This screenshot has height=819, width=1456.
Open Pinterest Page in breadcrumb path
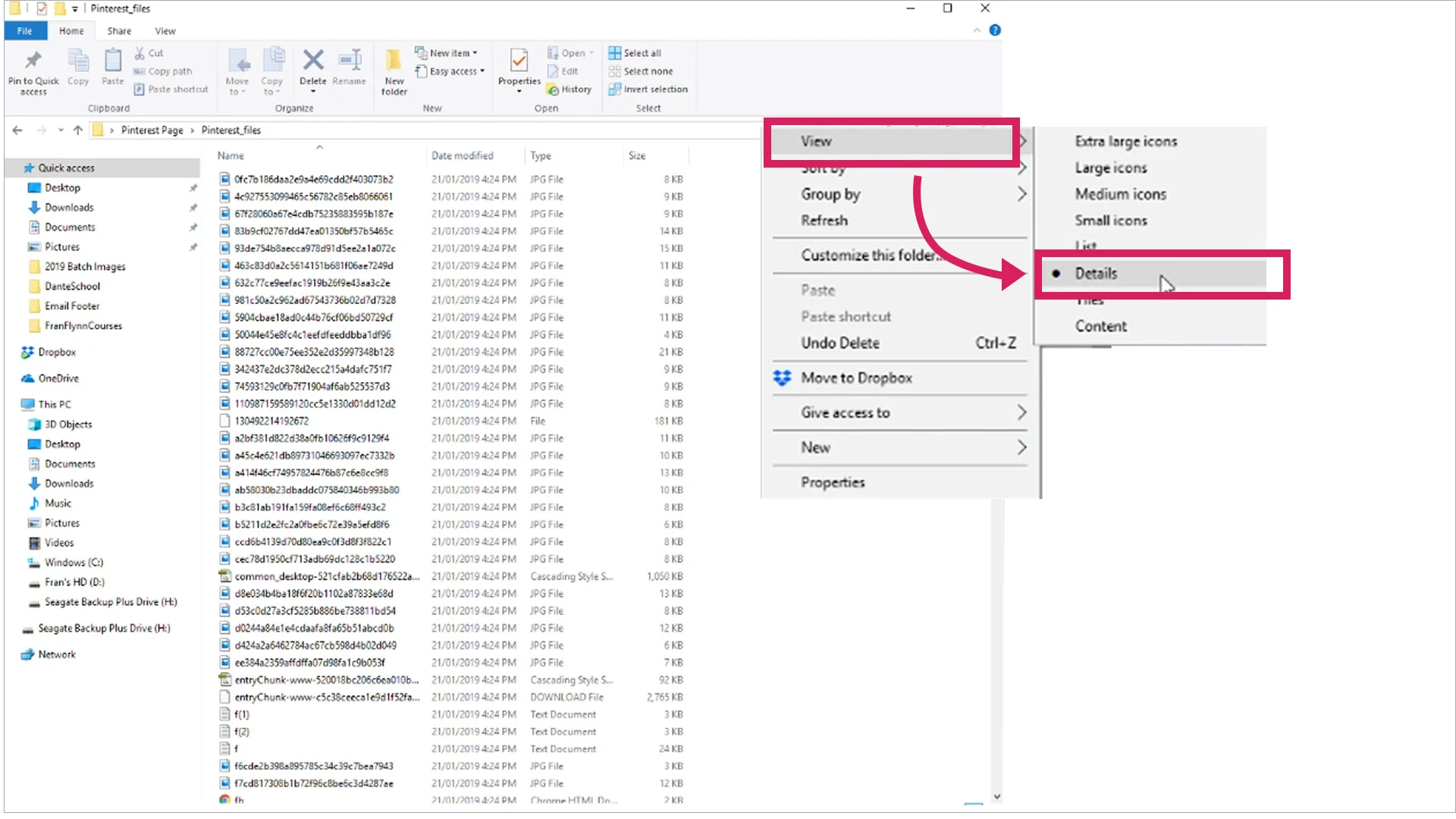click(152, 130)
